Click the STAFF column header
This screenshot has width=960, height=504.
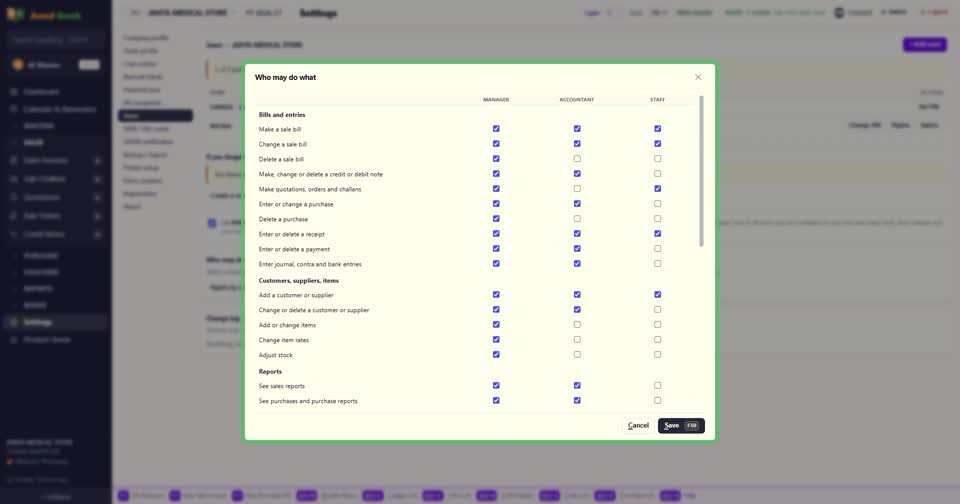click(x=658, y=99)
